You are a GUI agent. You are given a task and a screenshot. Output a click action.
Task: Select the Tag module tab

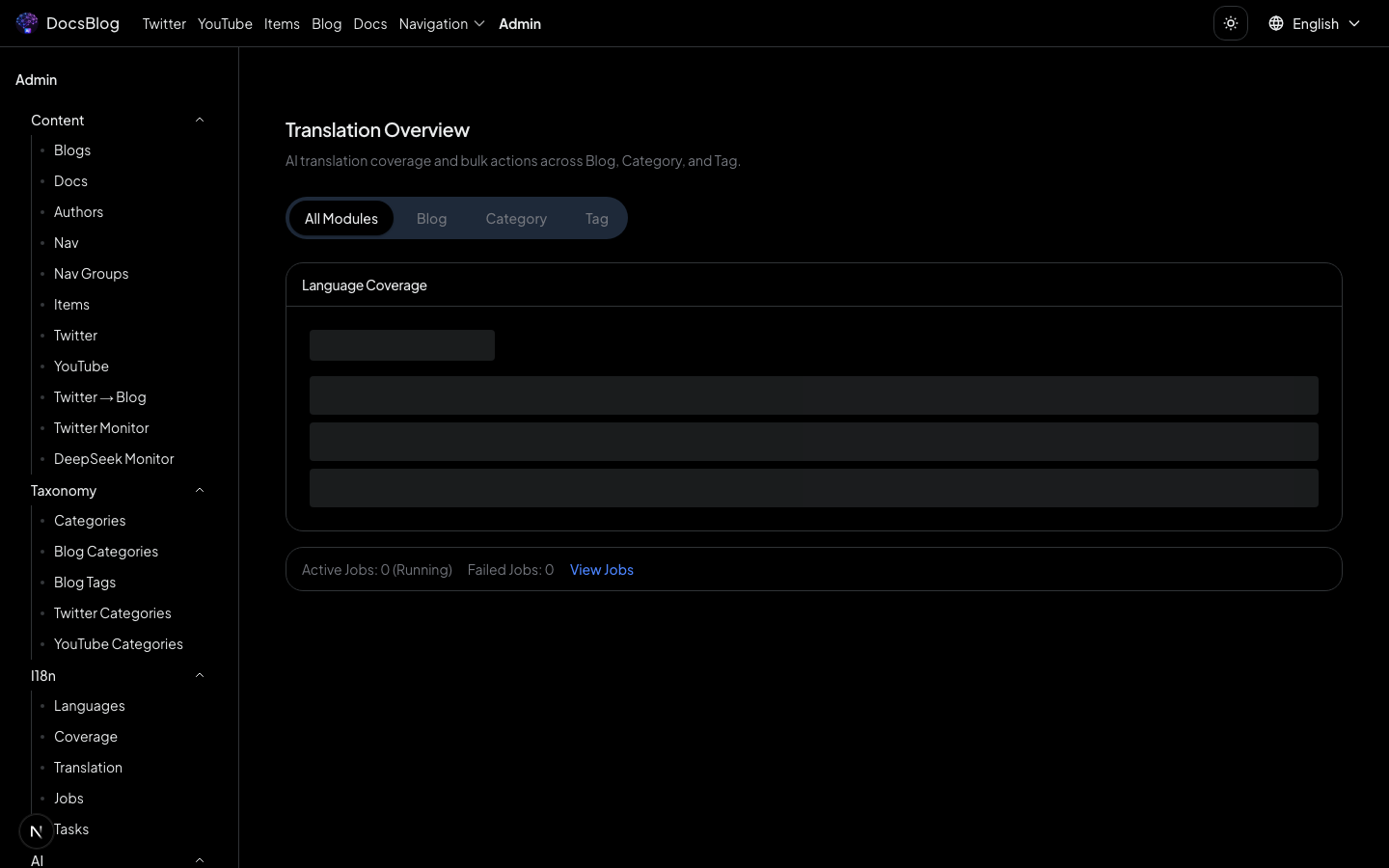[596, 219]
